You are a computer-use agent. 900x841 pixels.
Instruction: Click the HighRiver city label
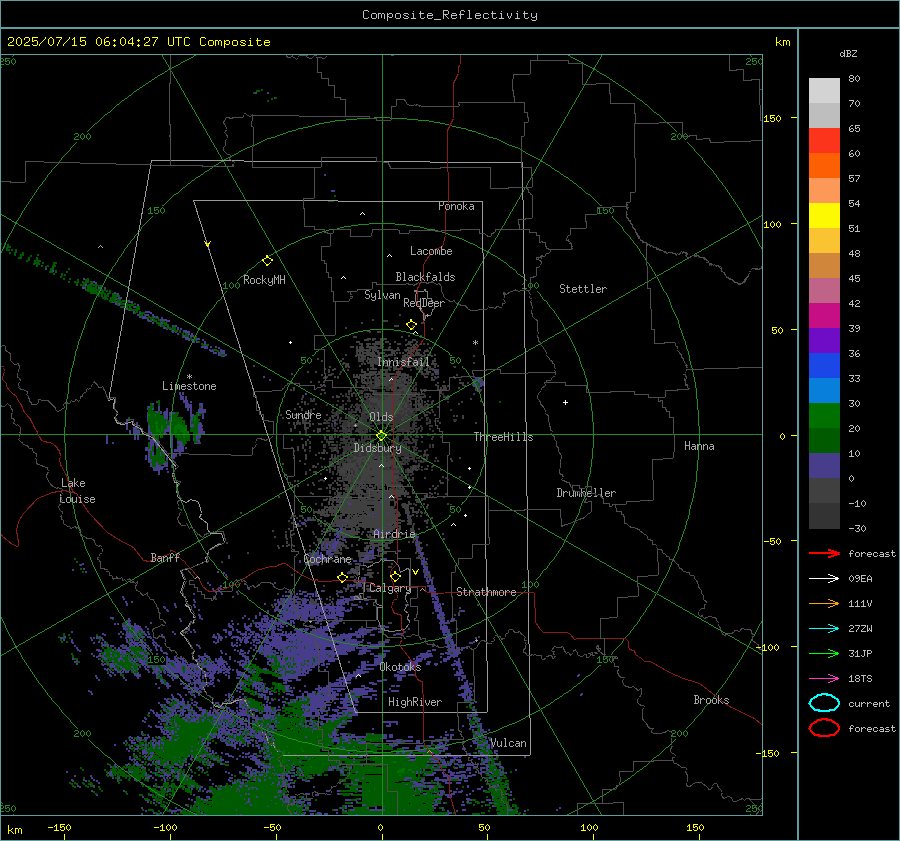coord(415,702)
